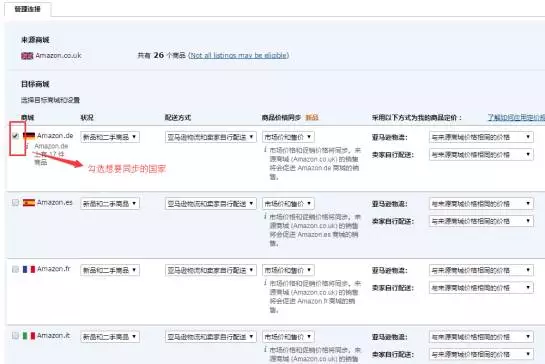Click the Amazon.it marketplace name
Screen dimensions: 545x364
[54, 335]
